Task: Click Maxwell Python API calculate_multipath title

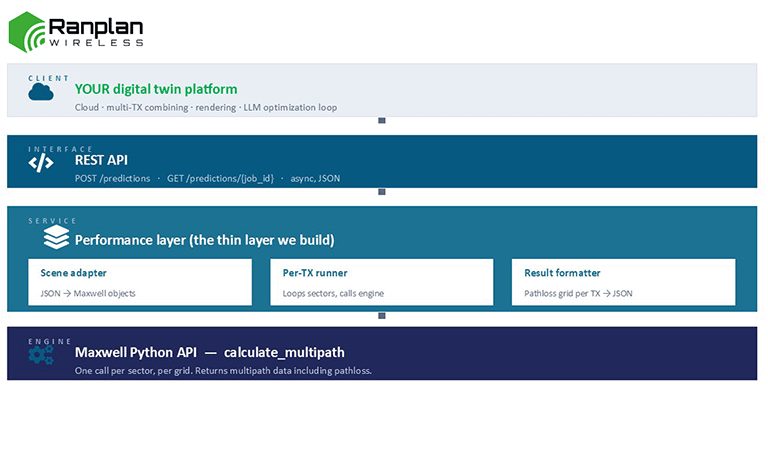Action: (x=210, y=353)
